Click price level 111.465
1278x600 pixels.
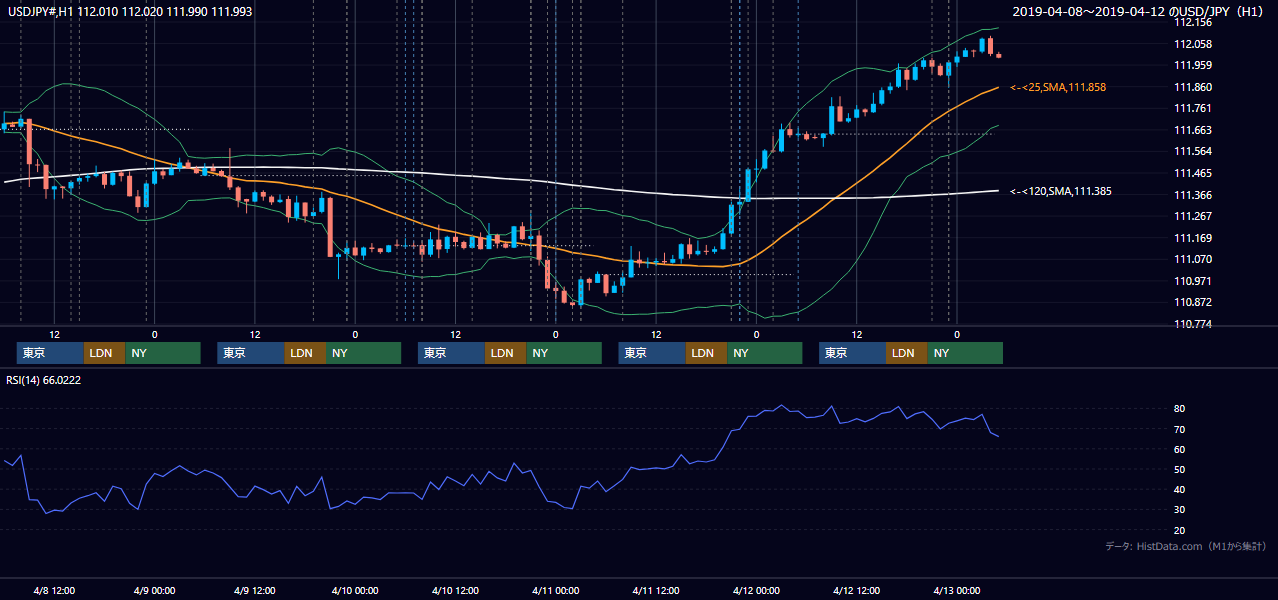pos(1193,173)
